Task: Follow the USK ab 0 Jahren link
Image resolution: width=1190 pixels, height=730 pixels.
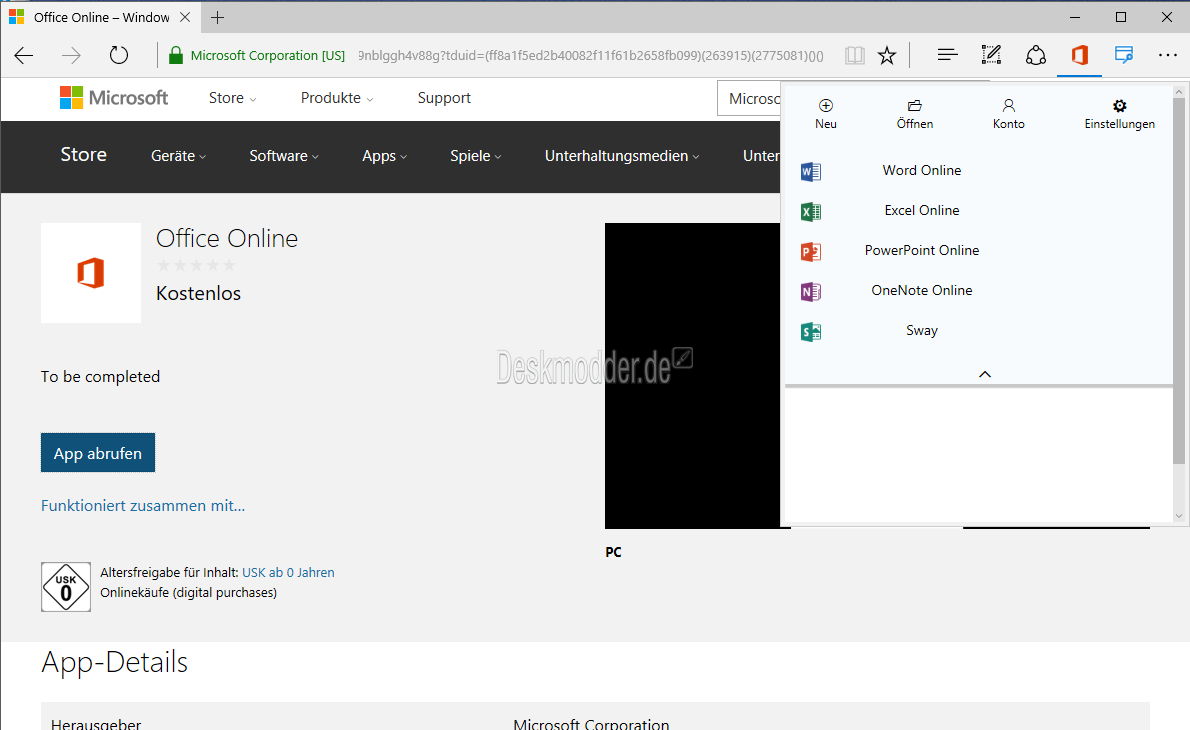Action: tap(288, 573)
